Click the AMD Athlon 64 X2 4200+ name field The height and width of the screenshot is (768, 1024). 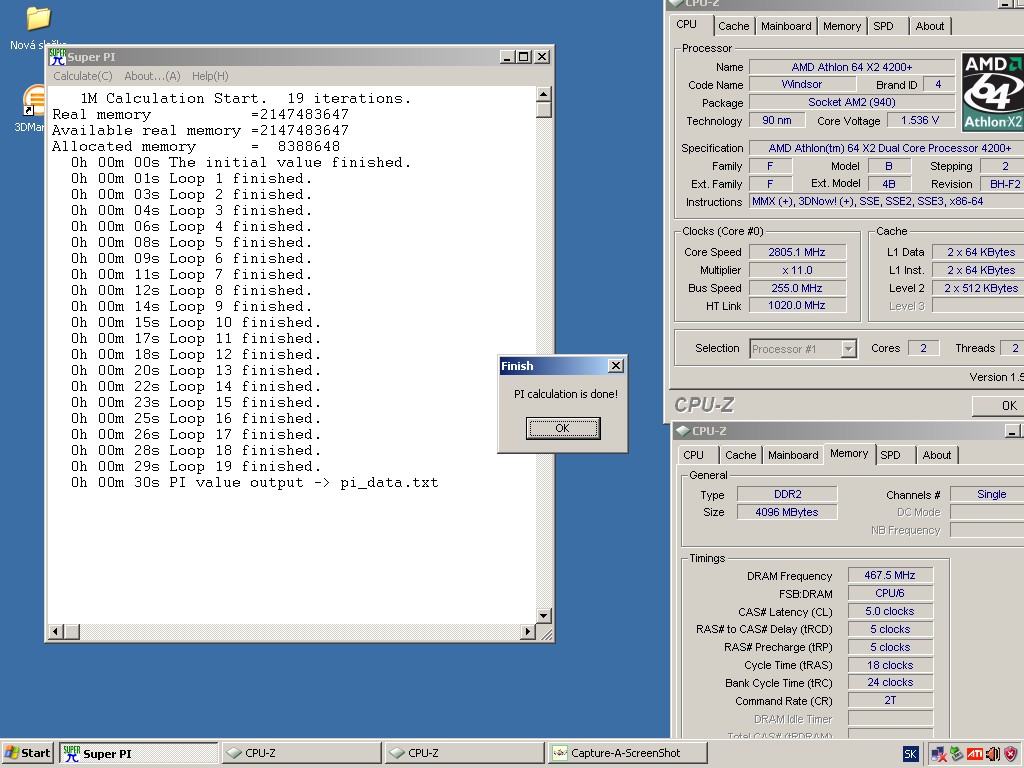[x=852, y=67]
